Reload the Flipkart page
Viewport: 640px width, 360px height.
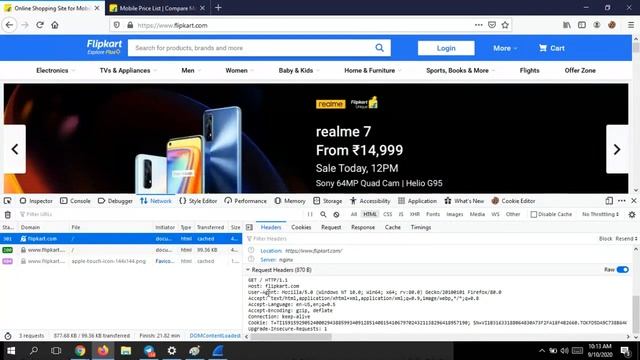coord(40,25)
